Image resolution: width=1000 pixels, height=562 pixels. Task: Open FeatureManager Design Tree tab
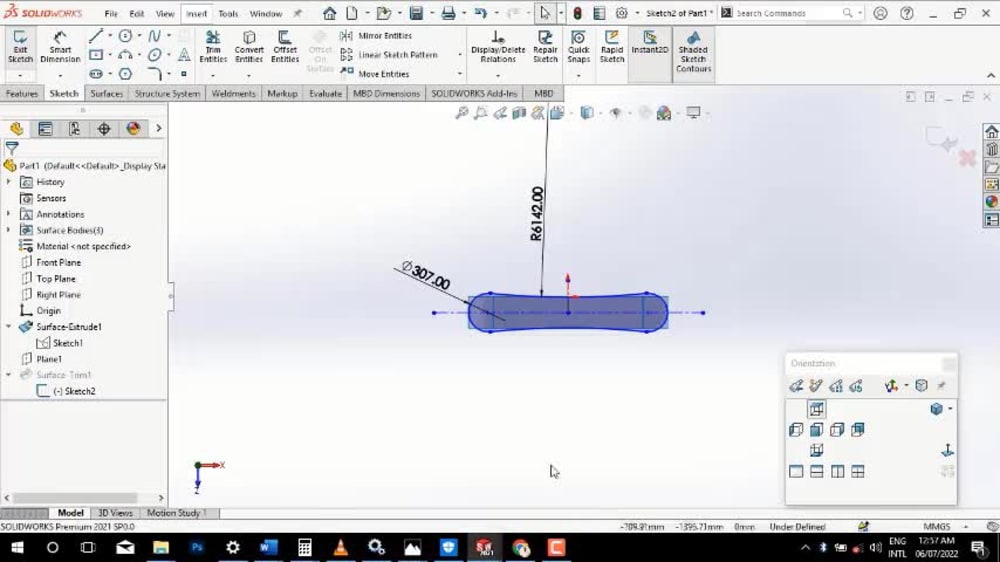[x=17, y=129]
